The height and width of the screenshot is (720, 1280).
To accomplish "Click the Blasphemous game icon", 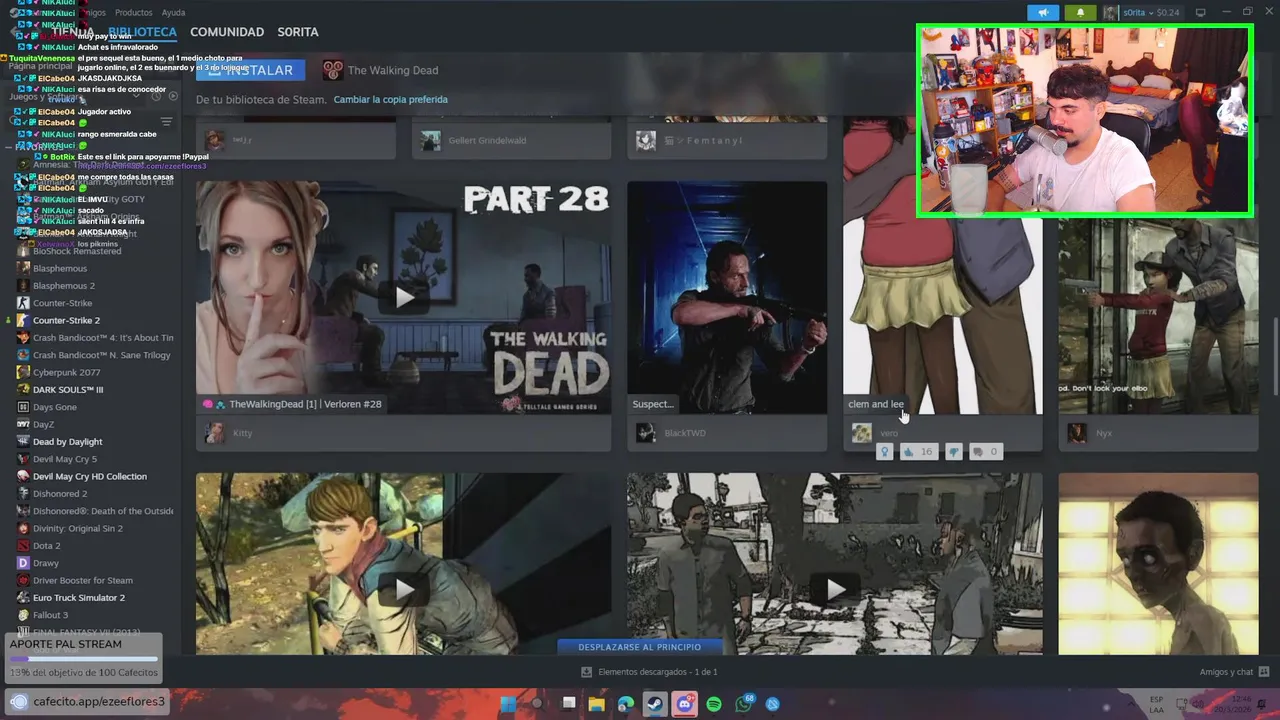I will click(23, 269).
